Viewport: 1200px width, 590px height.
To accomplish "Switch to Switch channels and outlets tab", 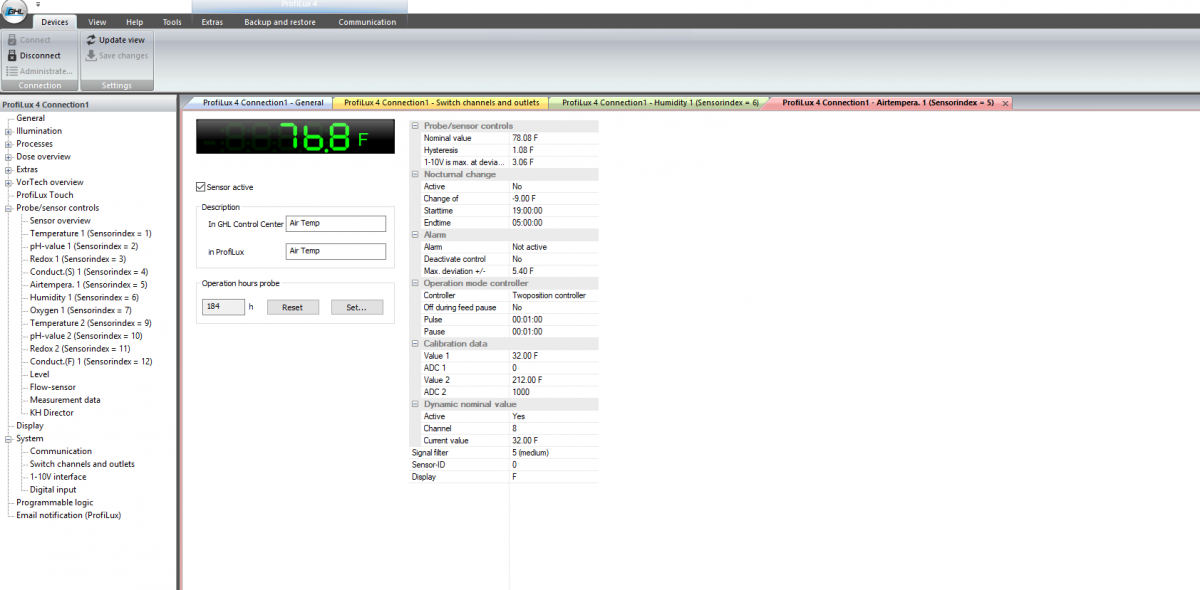I will point(442,103).
